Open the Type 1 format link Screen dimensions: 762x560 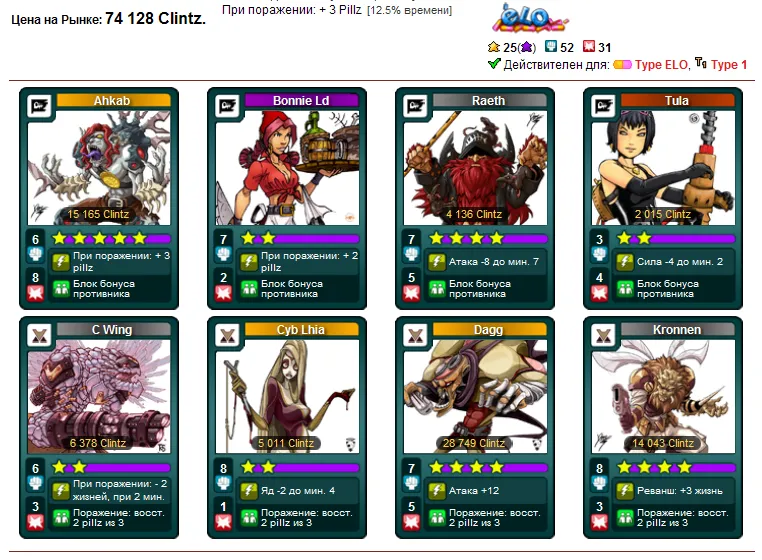click(728, 65)
